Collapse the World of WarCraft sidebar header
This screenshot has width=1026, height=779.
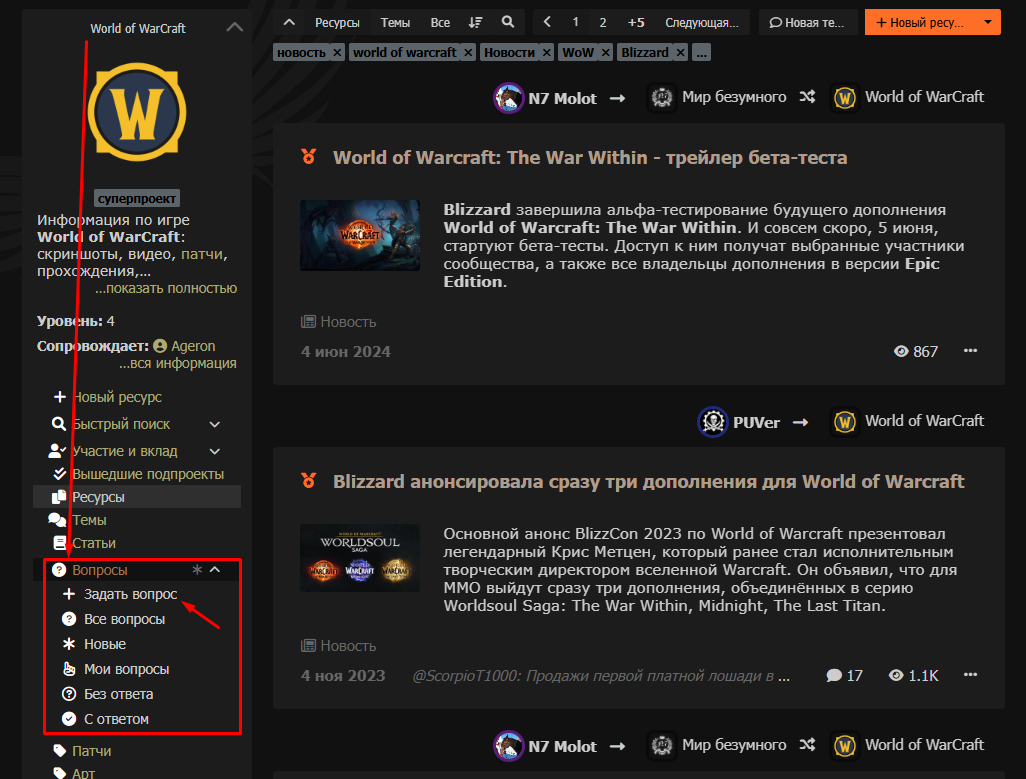point(234,27)
